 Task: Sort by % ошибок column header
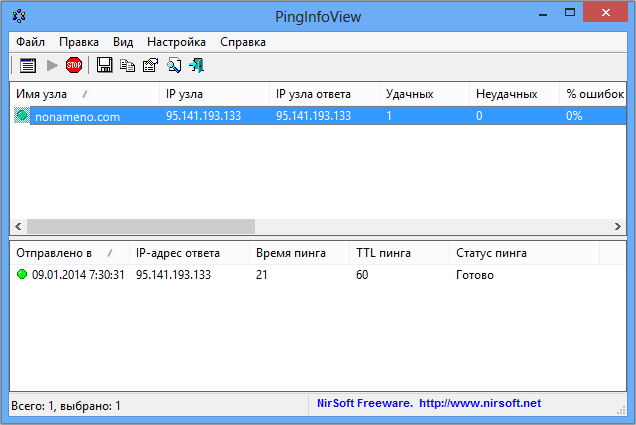coord(593,94)
